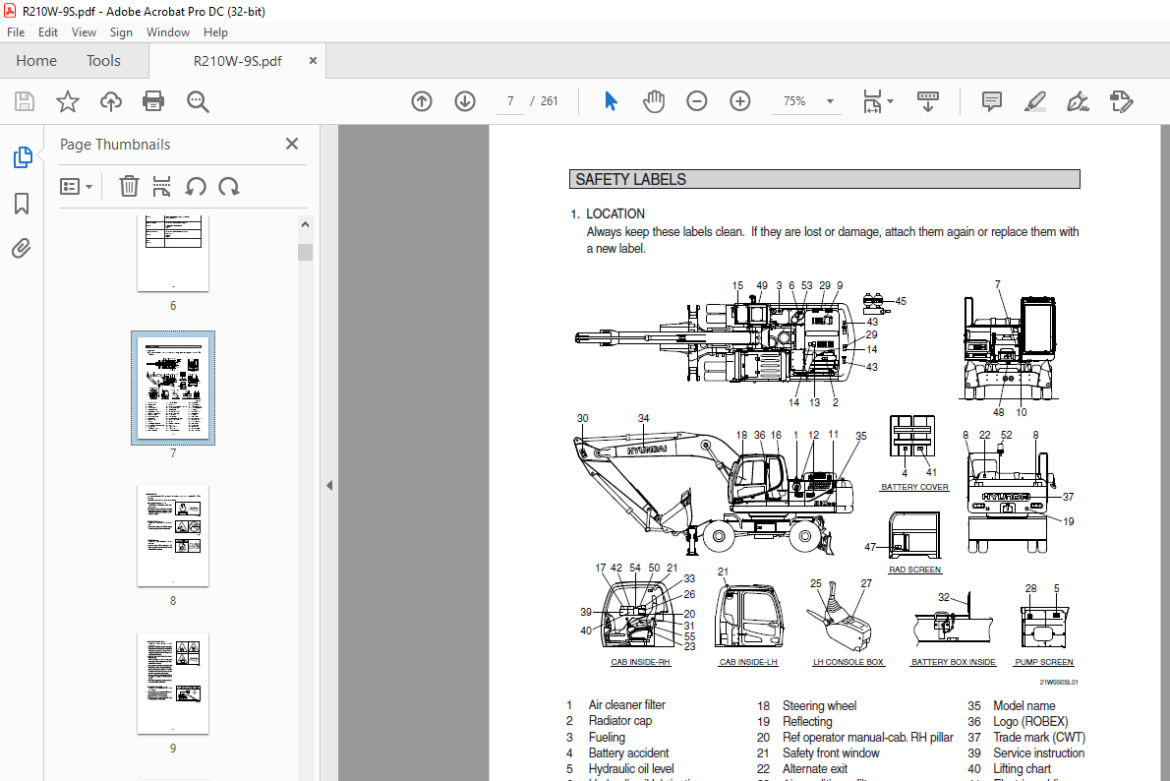Open the fit page options dropdown
1170x781 pixels.
pyautogui.click(x=878, y=101)
